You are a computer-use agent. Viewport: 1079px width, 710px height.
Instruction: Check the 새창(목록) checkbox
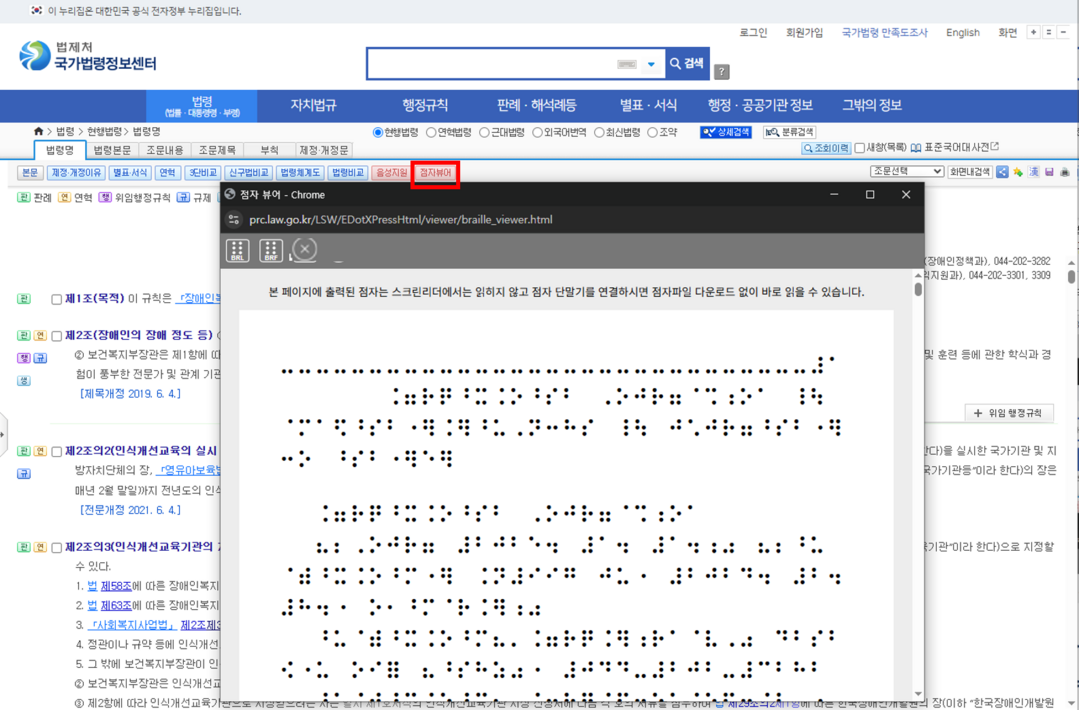click(x=860, y=149)
